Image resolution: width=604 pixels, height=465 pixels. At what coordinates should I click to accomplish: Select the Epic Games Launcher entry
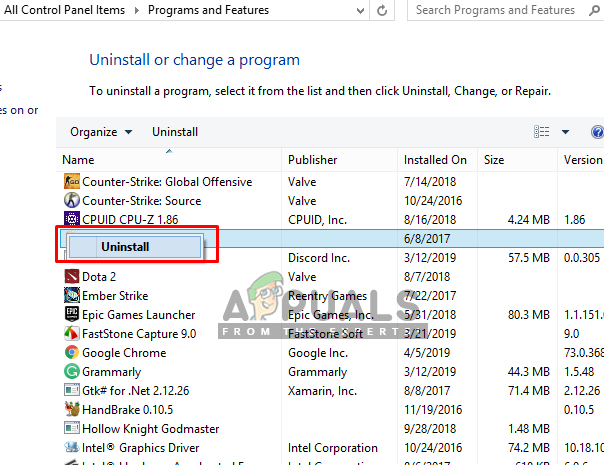(139, 314)
